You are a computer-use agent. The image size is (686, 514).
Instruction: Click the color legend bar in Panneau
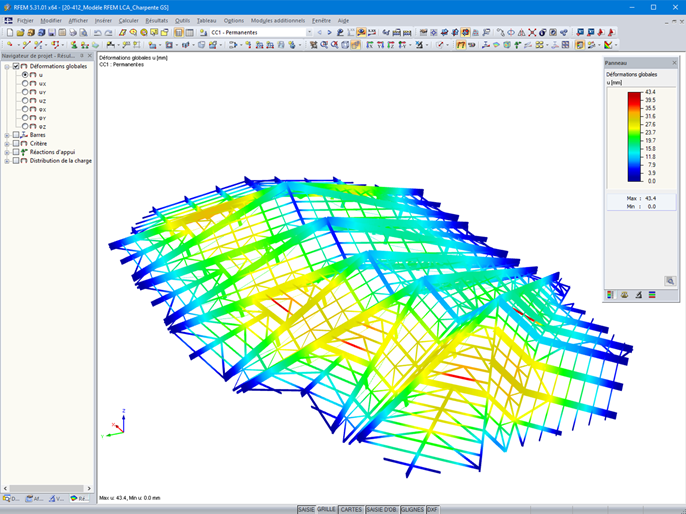[634, 136]
